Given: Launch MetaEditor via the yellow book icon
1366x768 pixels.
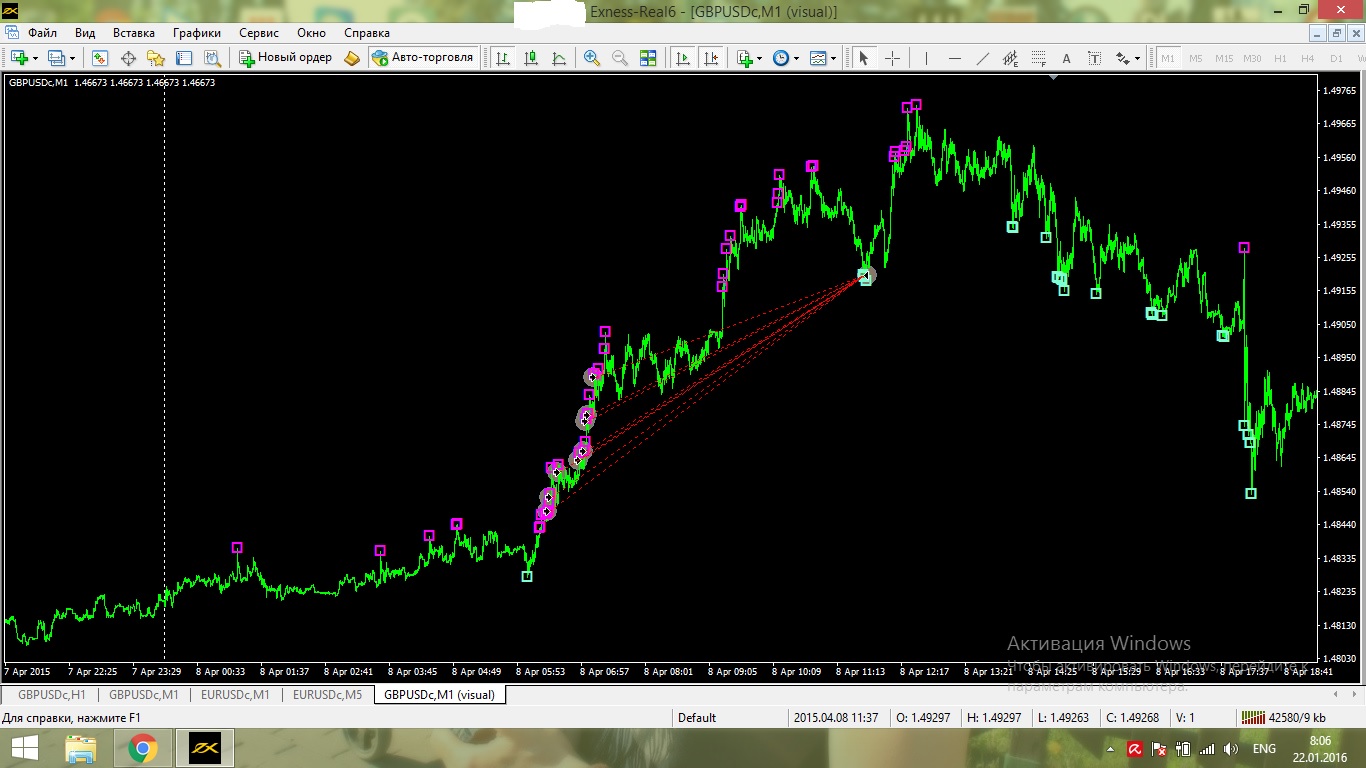Looking at the screenshot, I should (x=352, y=58).
